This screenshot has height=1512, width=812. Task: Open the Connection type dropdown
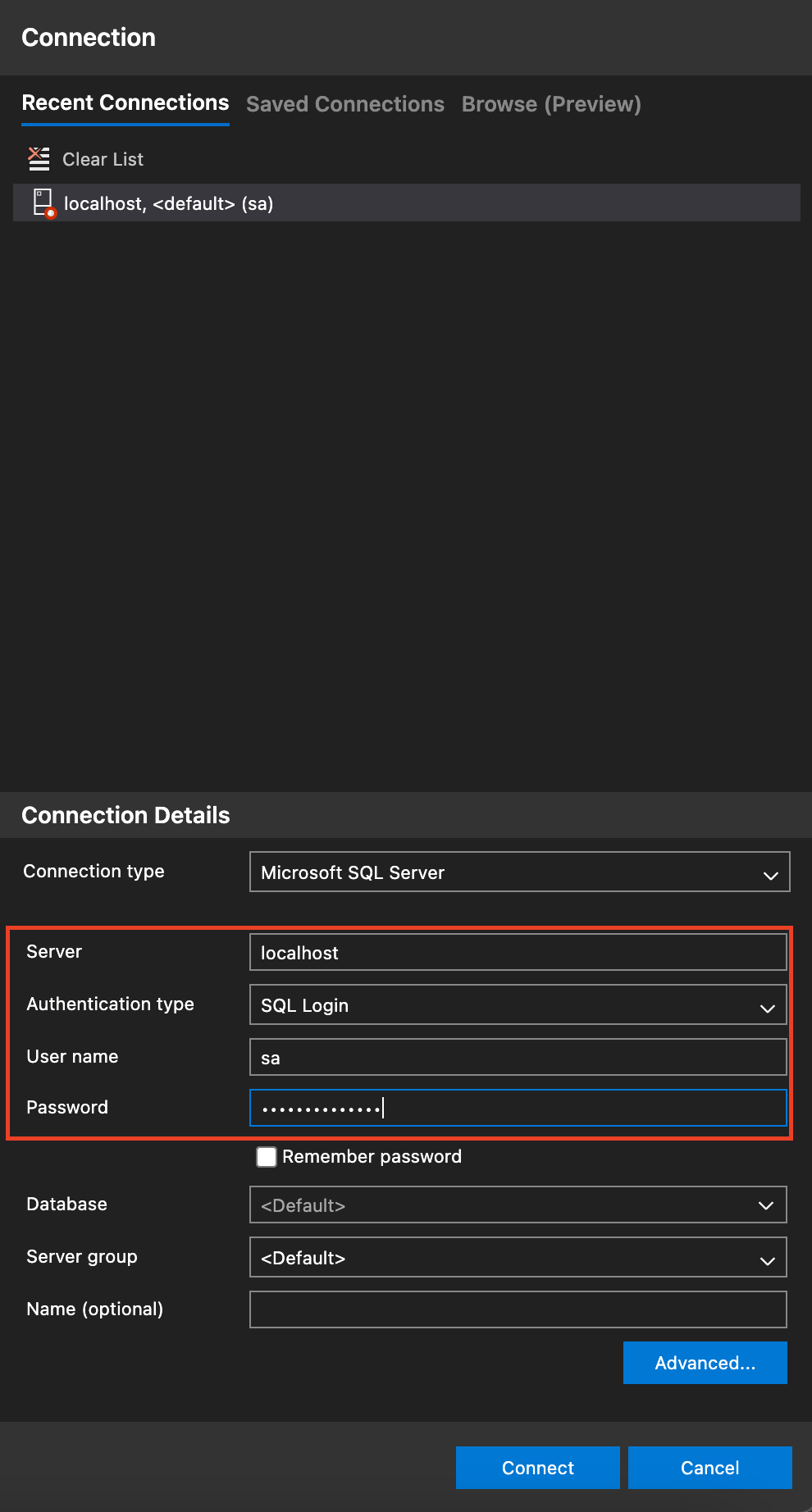(x=519, y=872)
